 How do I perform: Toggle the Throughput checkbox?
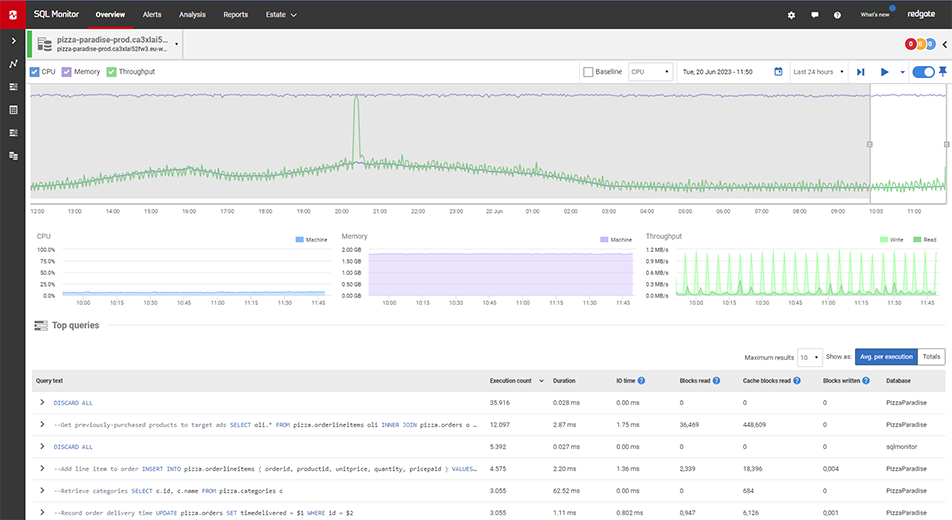112,72
